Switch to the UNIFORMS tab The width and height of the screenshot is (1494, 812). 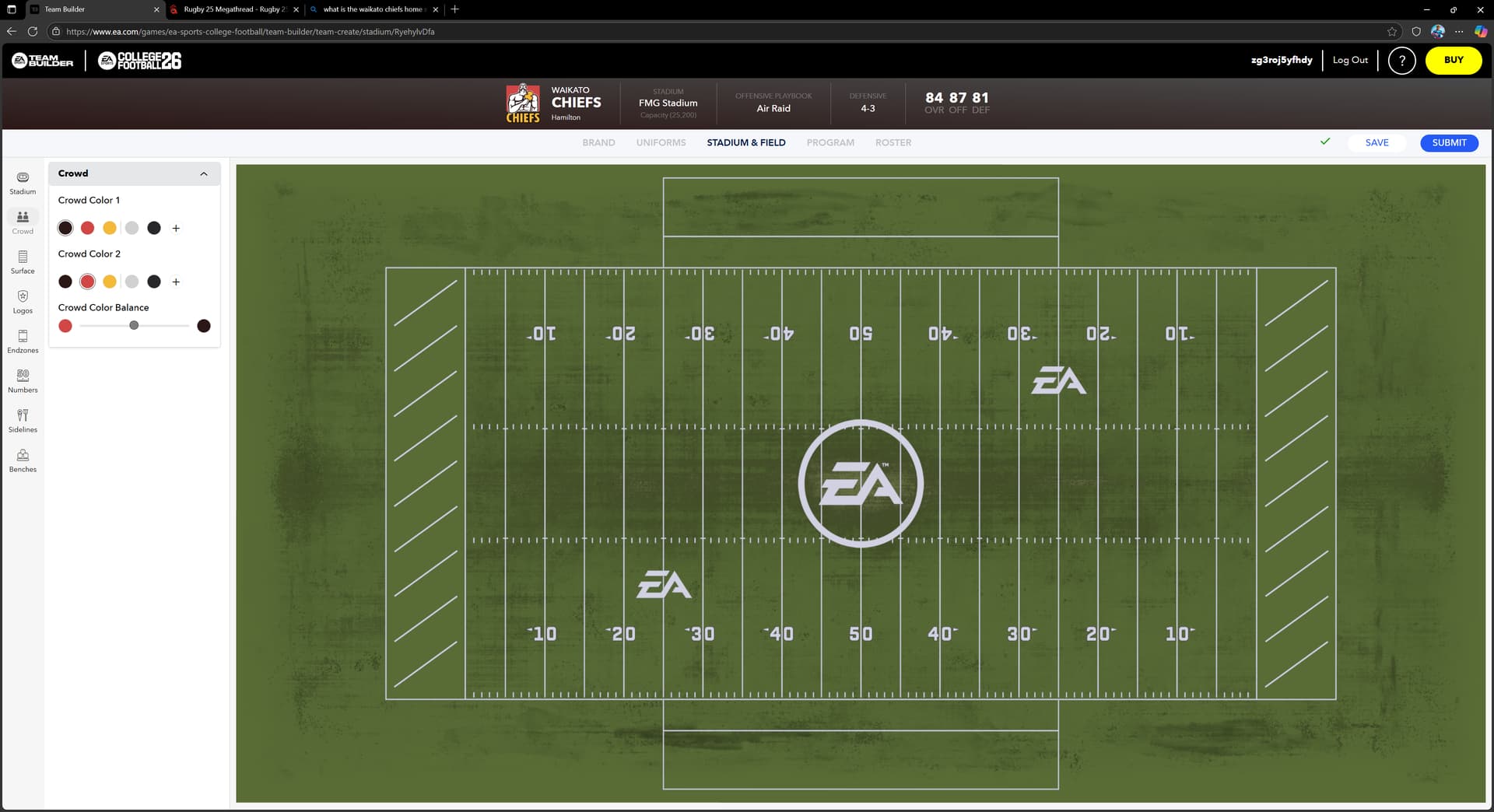[x=661, y=142]
